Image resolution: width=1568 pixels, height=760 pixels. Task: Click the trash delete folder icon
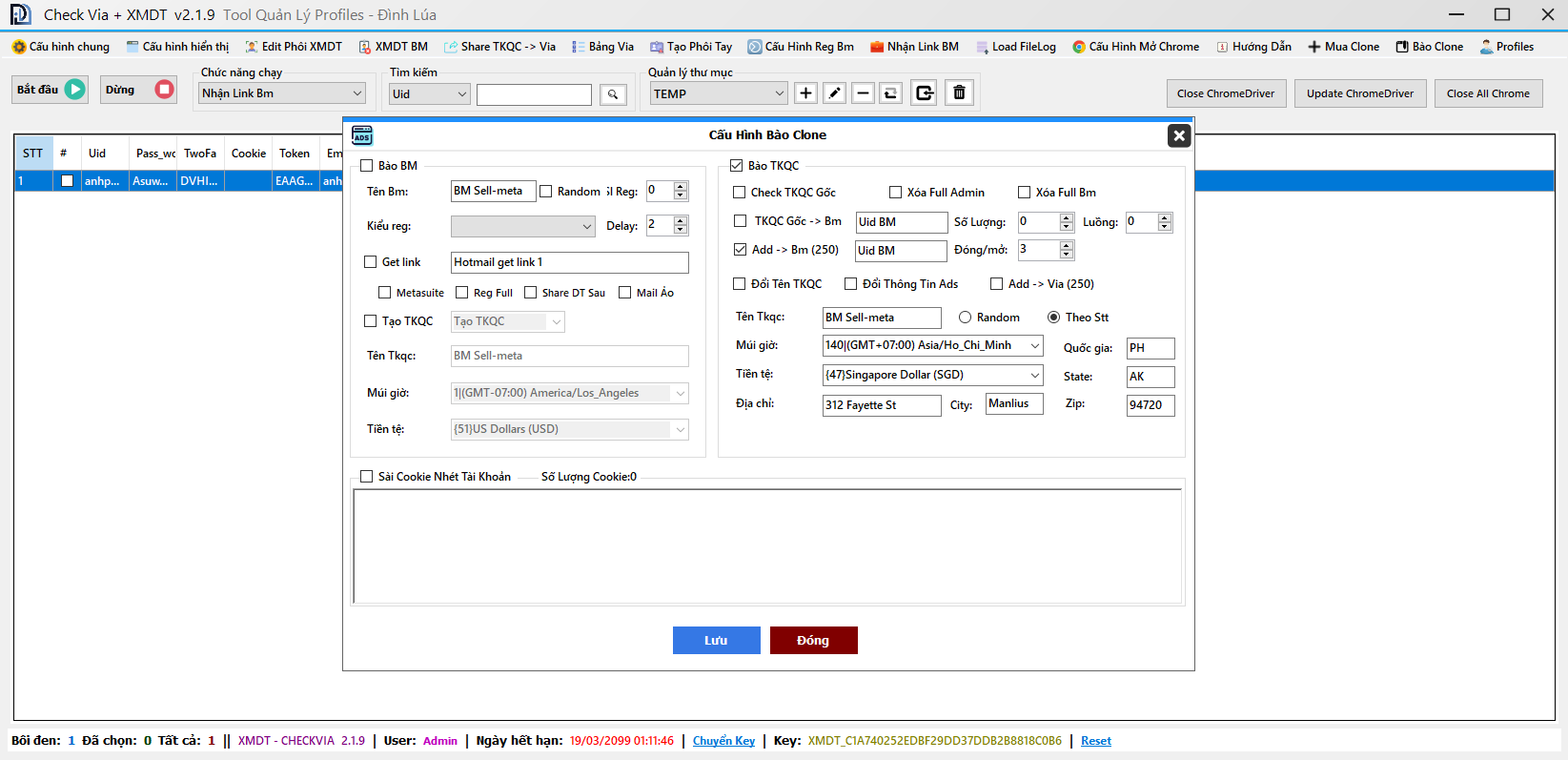pos(959,93)
